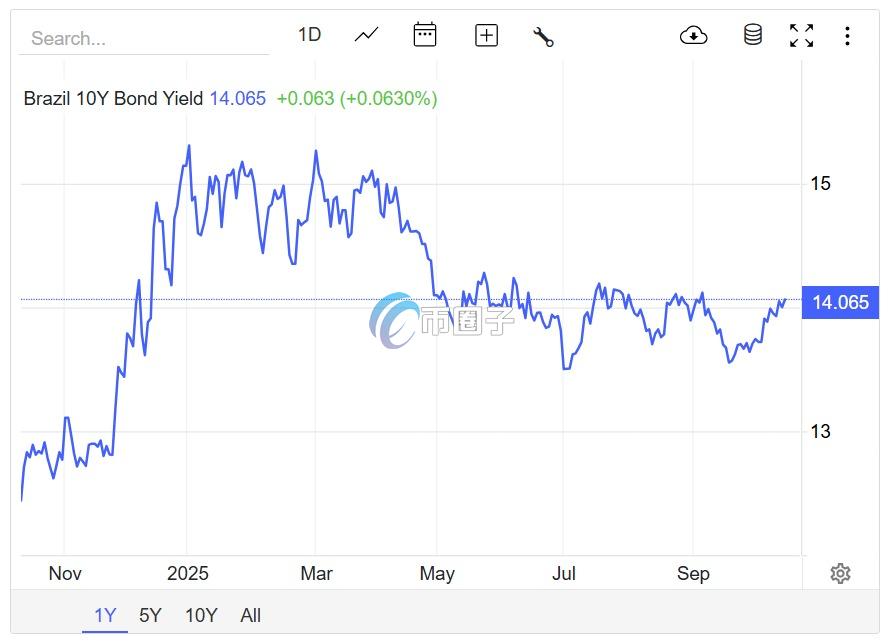Select the line chart type icon
The height and width of the screenshot is (642, 889).
point(366,34)
